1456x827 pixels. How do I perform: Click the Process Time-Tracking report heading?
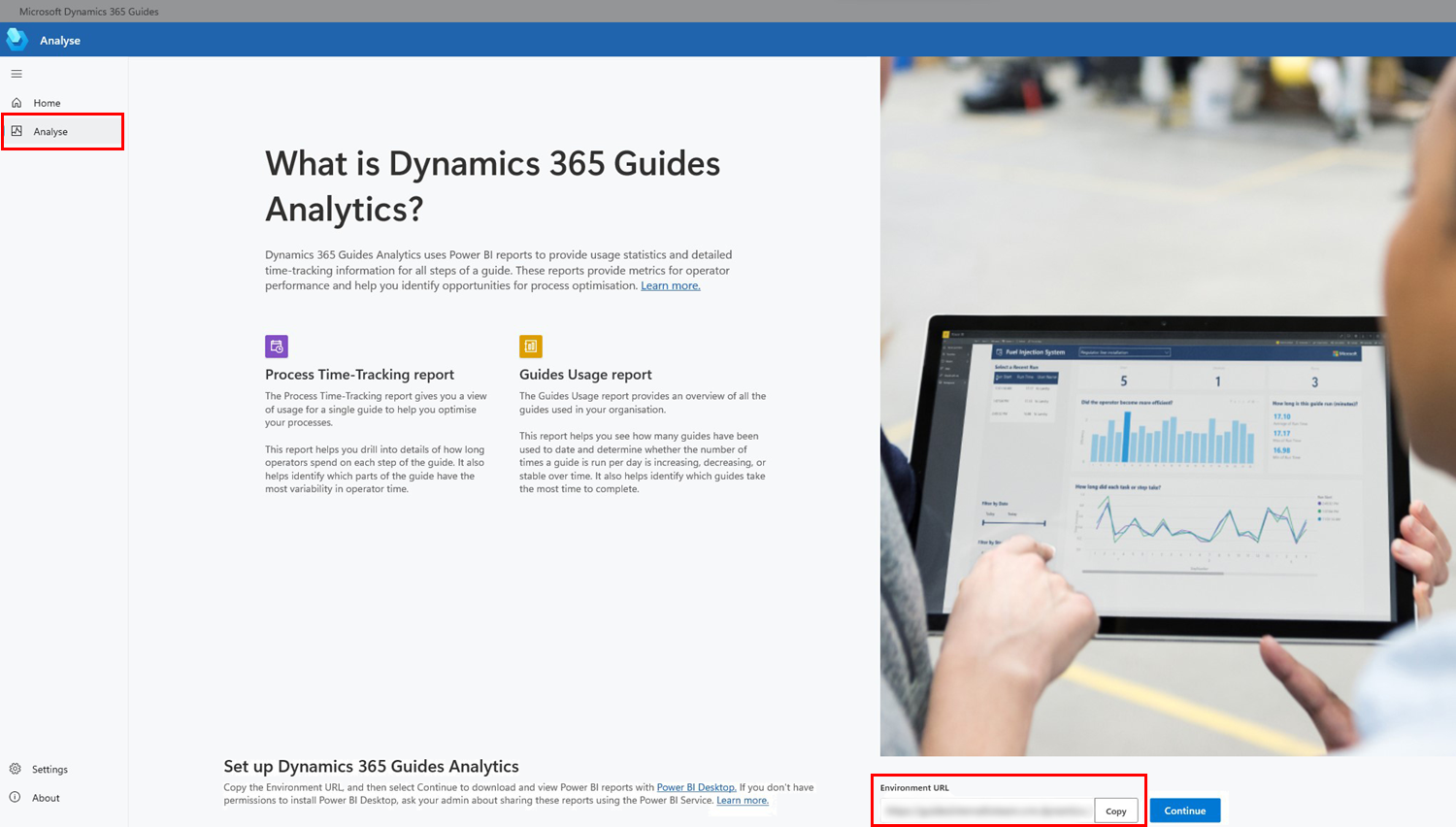(359, 375)
